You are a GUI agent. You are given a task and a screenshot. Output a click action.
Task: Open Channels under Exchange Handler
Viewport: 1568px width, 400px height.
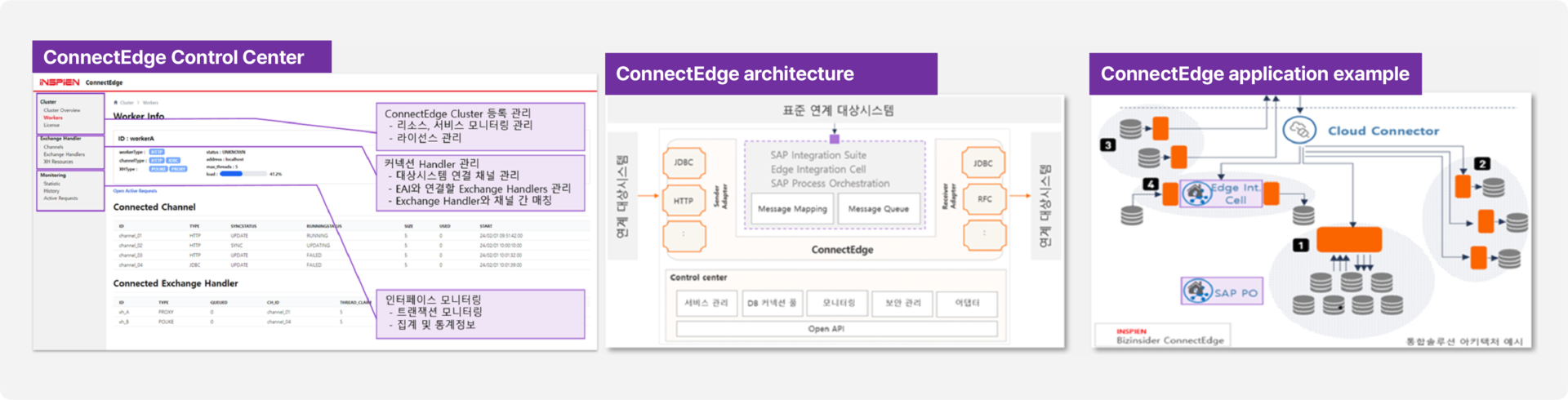(x=53, y=147)
